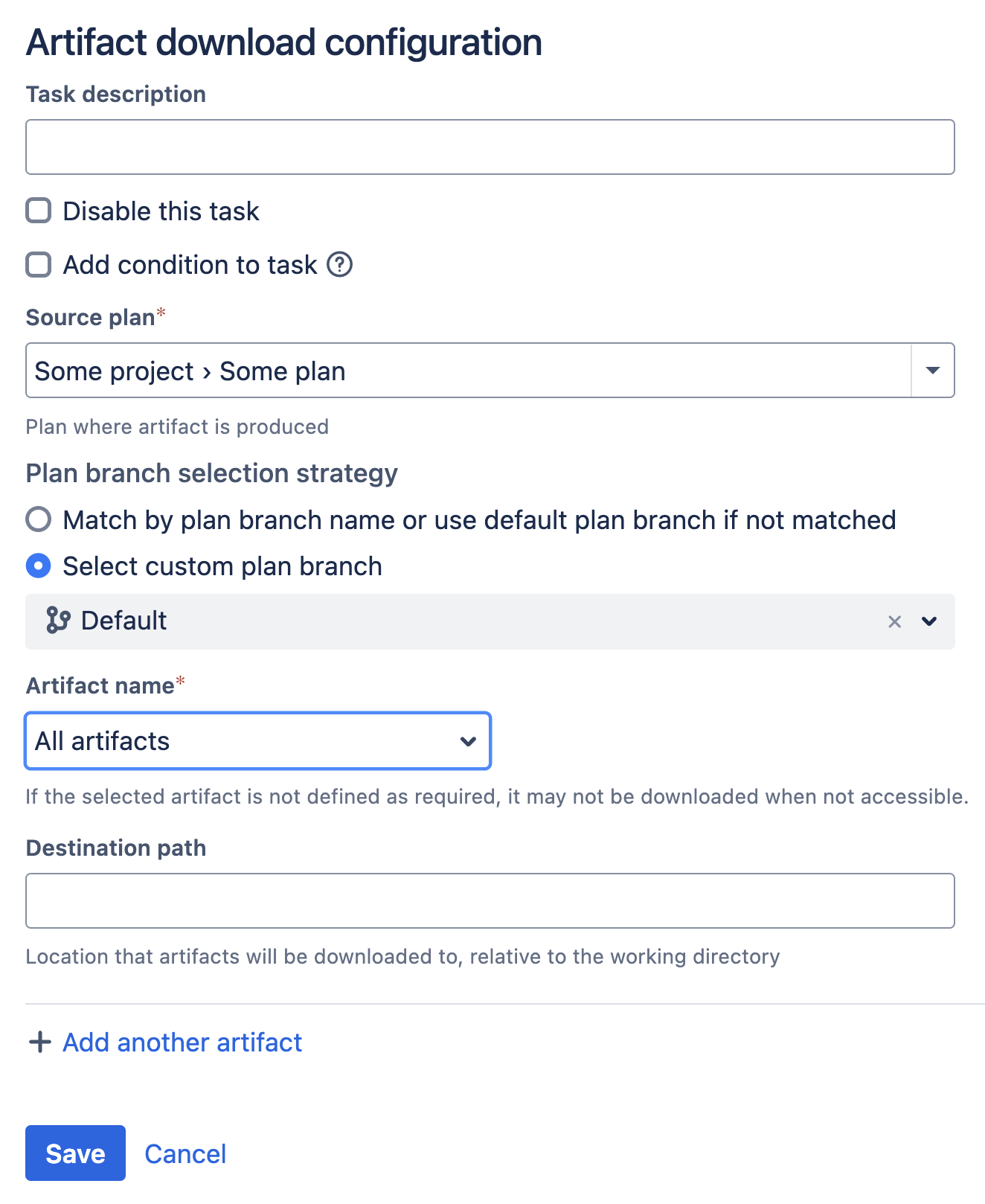Click the Save button
Screen dimensions: 985x1204
click(x=75, y=1153)
